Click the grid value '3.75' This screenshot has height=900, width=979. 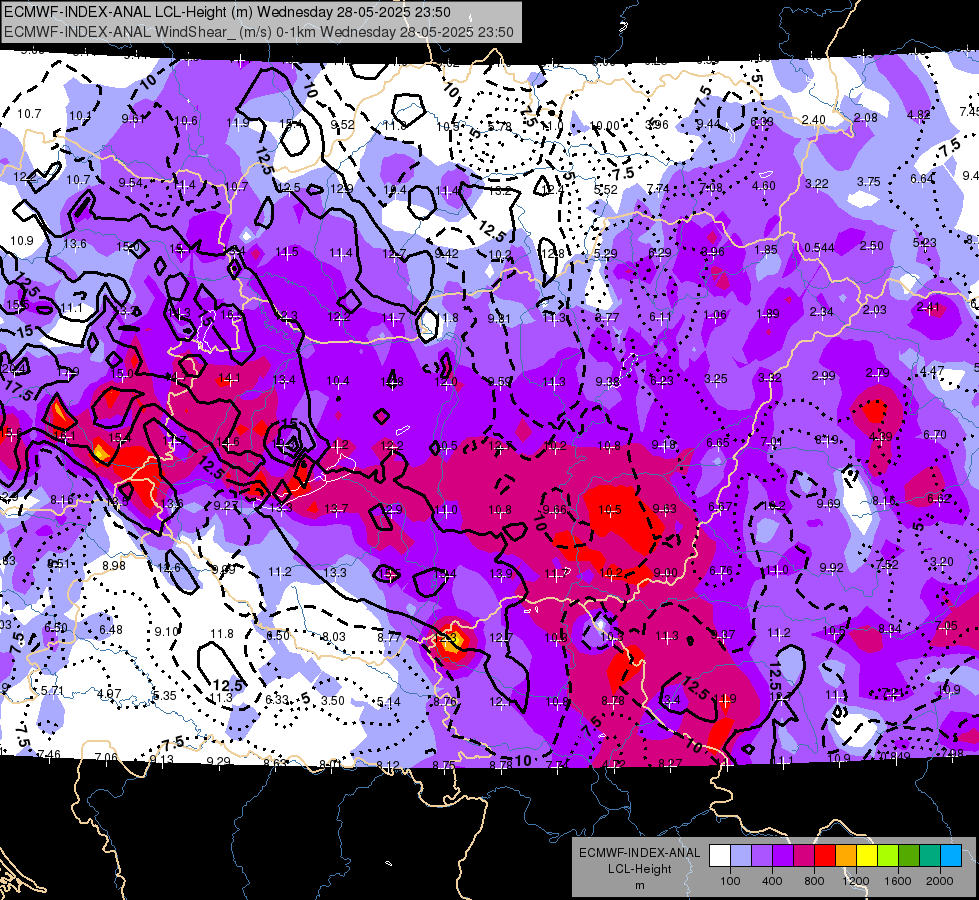pyautogui.click(x=868, y=181)
